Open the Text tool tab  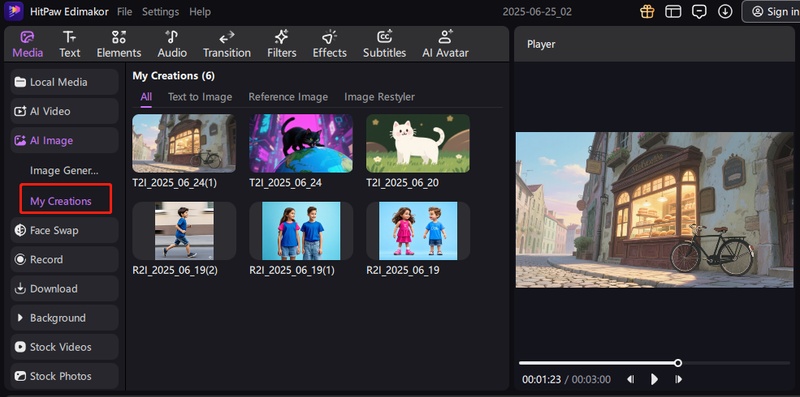(x=69, y=44)
